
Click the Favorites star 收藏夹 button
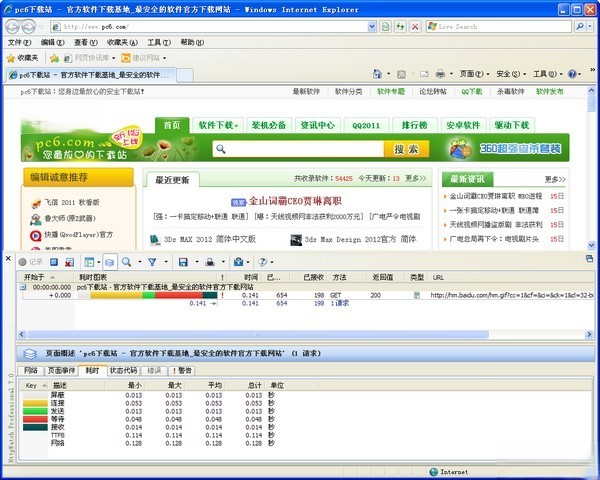point(23,58)
